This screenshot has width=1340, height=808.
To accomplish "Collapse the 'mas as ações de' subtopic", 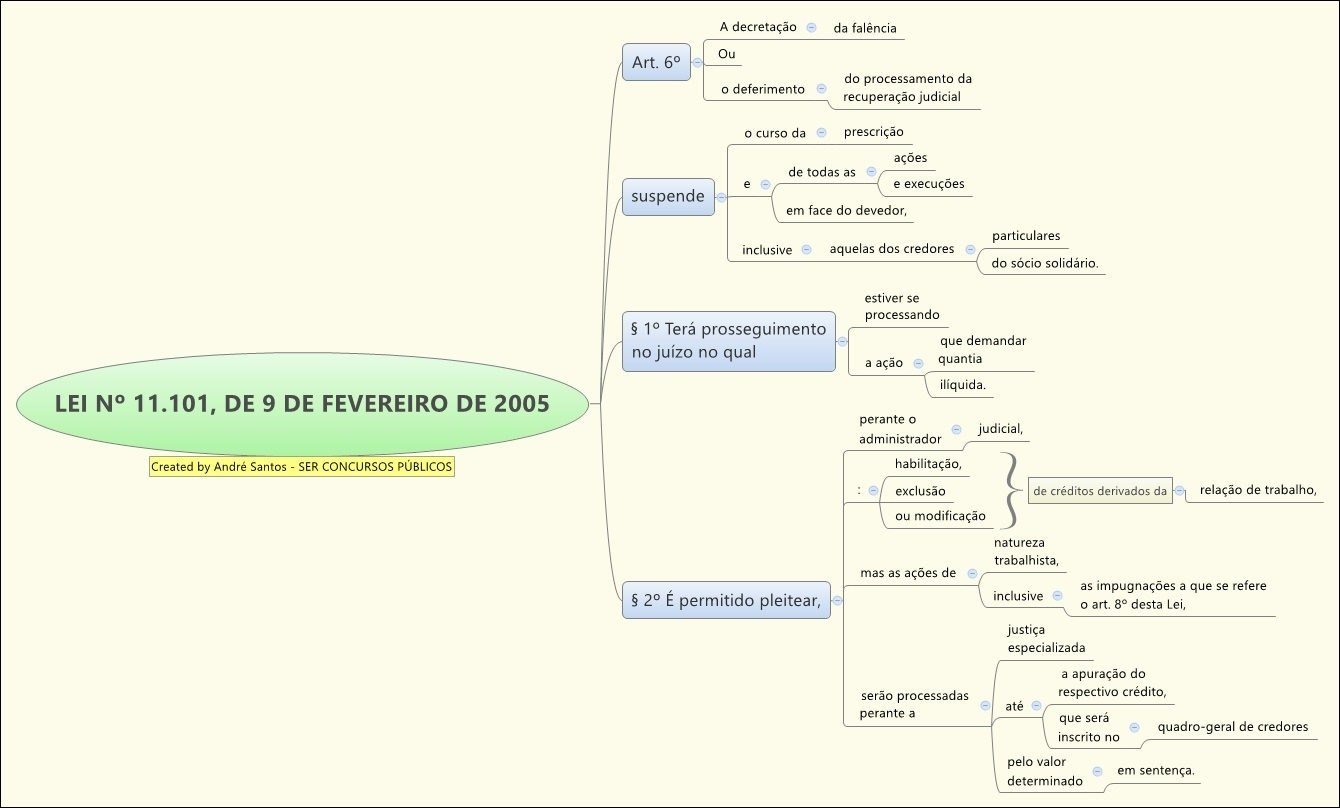I will point(972,573).
